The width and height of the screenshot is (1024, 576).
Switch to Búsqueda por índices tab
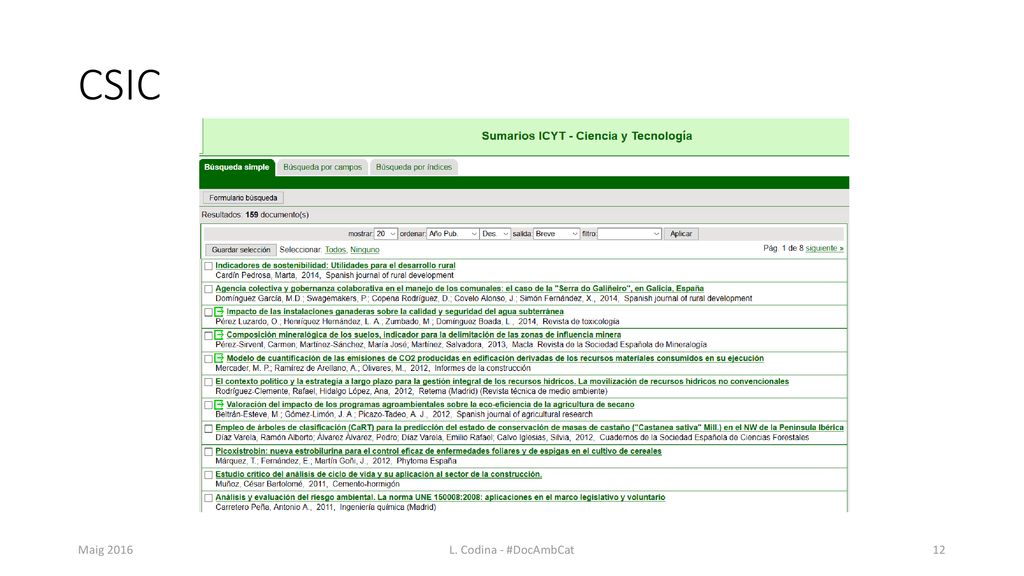[414, 167]
